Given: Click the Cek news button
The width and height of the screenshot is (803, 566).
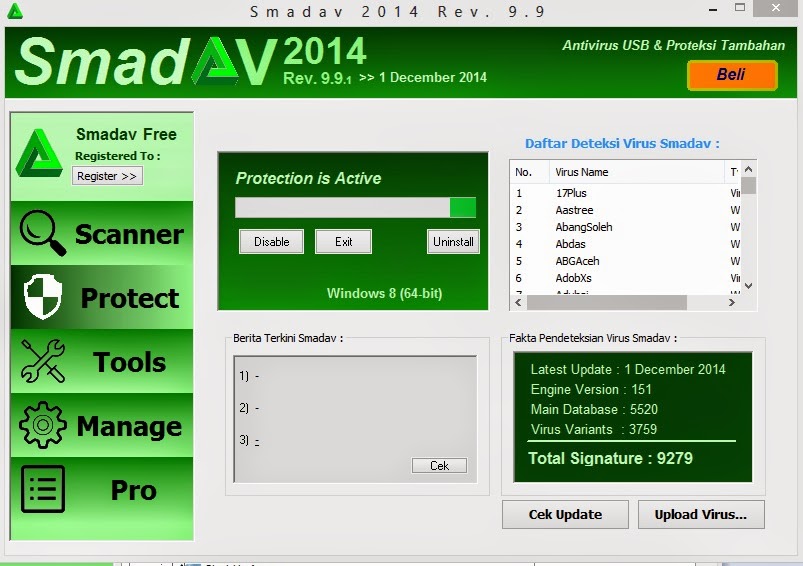Looking at the screenshot, I should click(439, 465).
